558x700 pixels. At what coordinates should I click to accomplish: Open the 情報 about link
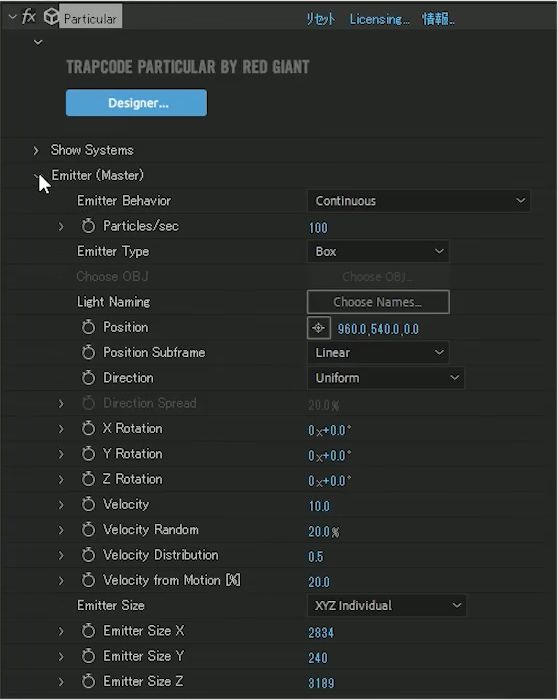(438, 19)
